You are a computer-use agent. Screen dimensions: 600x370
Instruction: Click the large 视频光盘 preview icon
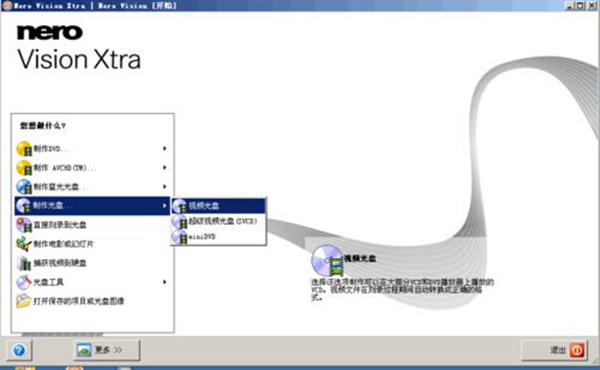[327, 261]
